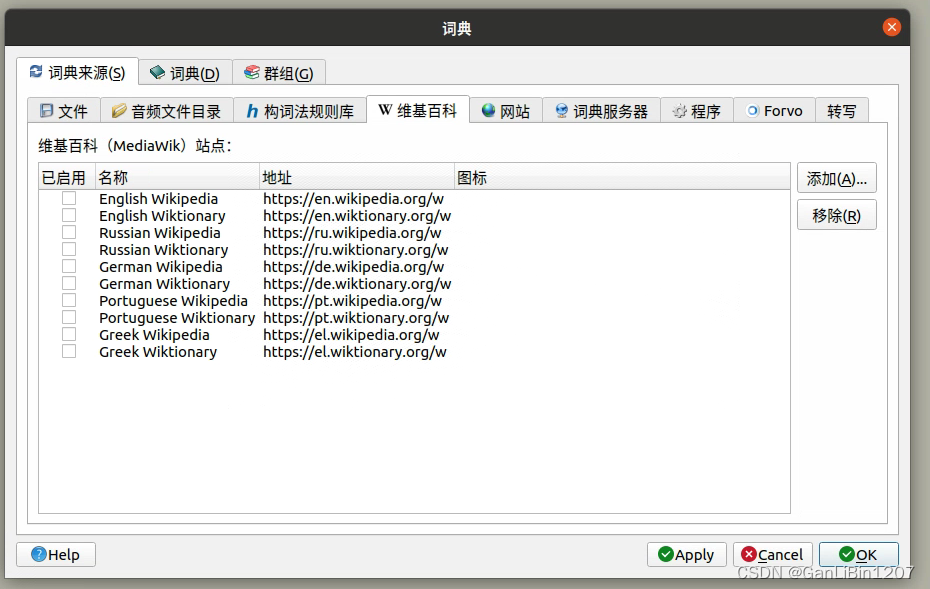Open the 程序 sub-tab
This screenshot has height=589, width=930.
tap(697, 111)
